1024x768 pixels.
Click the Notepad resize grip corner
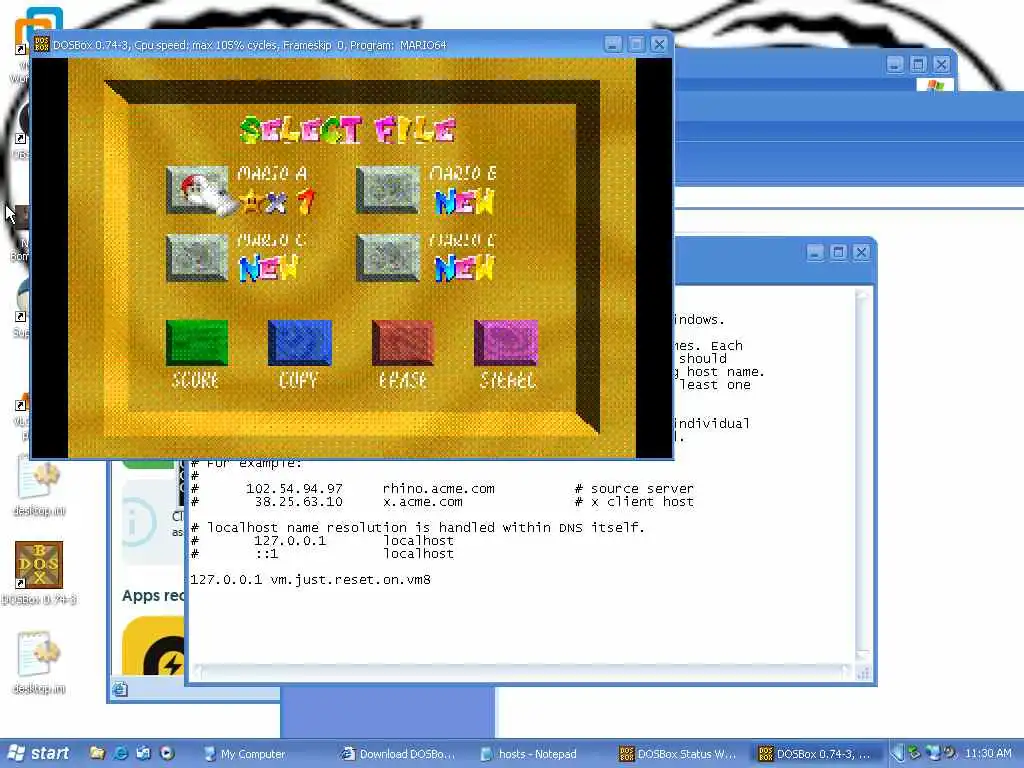863,673
